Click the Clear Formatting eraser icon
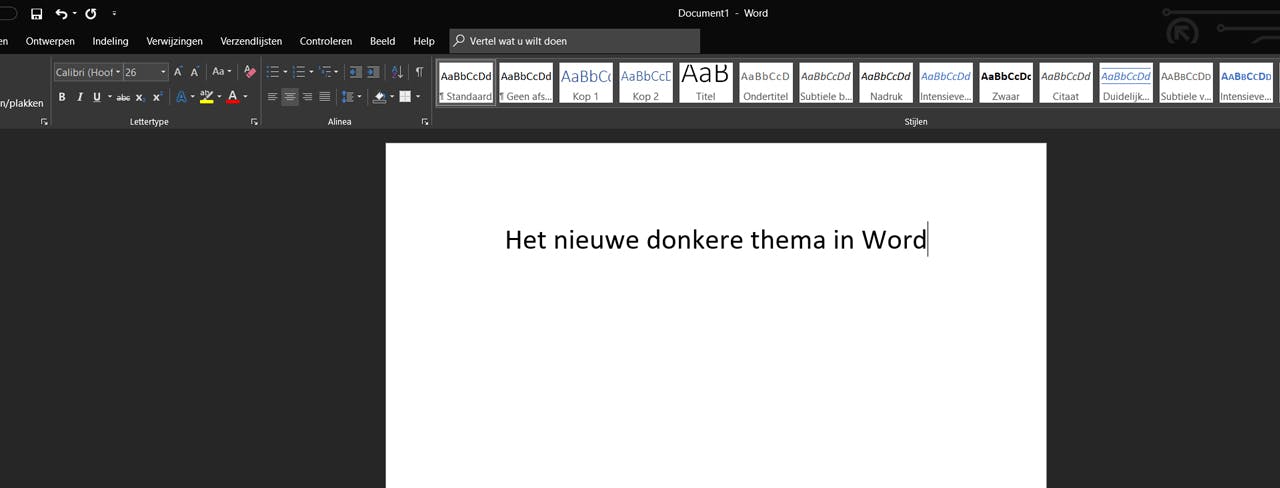Viewport: 1280px width, 488px height. point(250,72)
